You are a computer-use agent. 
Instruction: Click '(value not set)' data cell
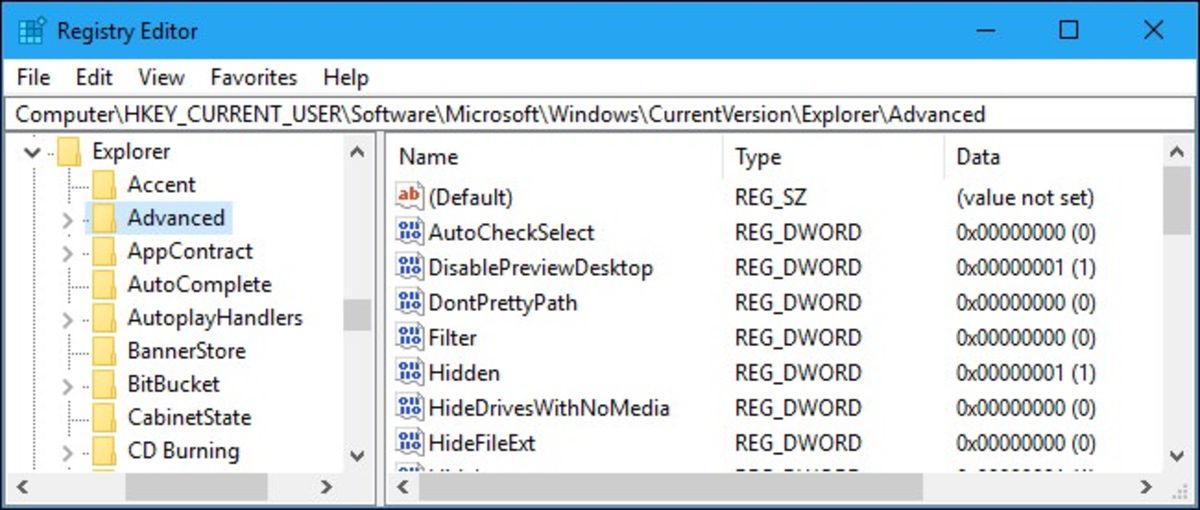pyautogui.click(x=1025, y=197)
